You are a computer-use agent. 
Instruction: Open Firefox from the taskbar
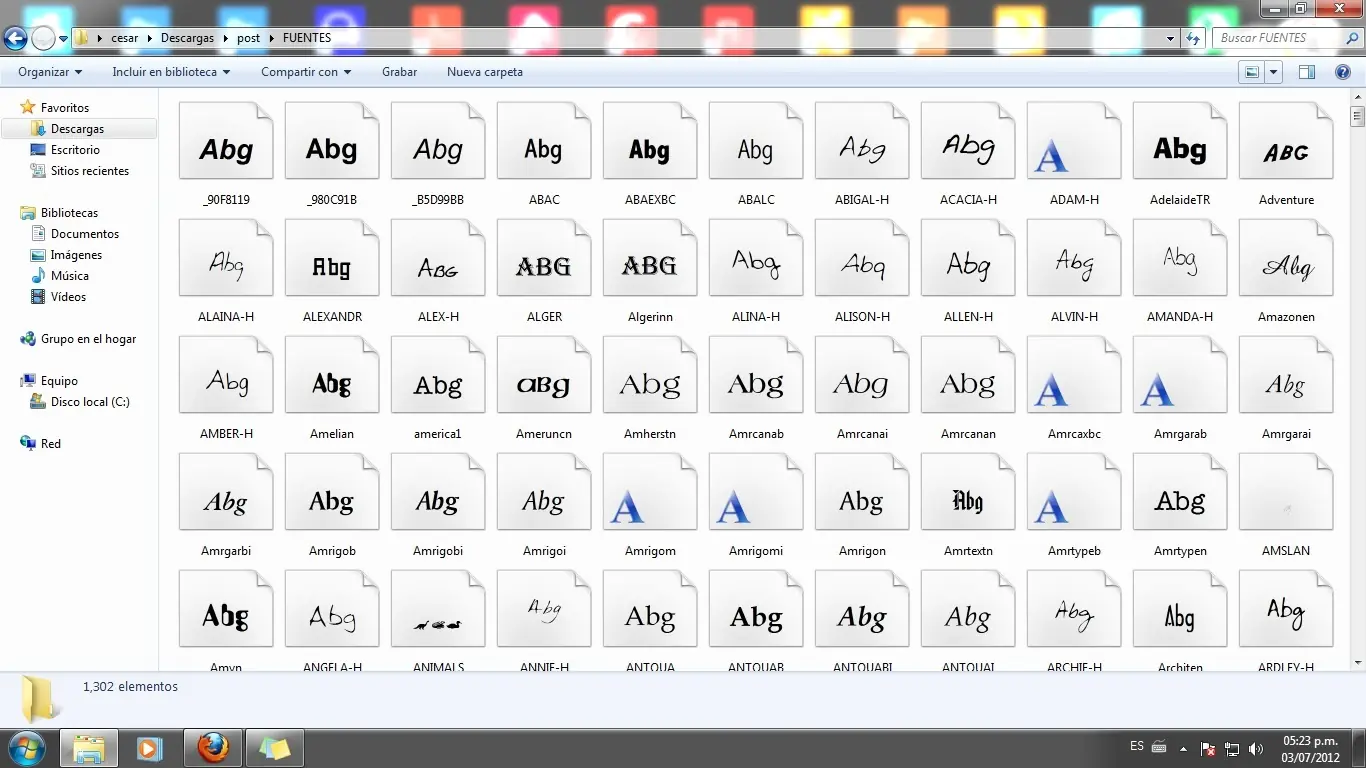[x=212, y=748]
